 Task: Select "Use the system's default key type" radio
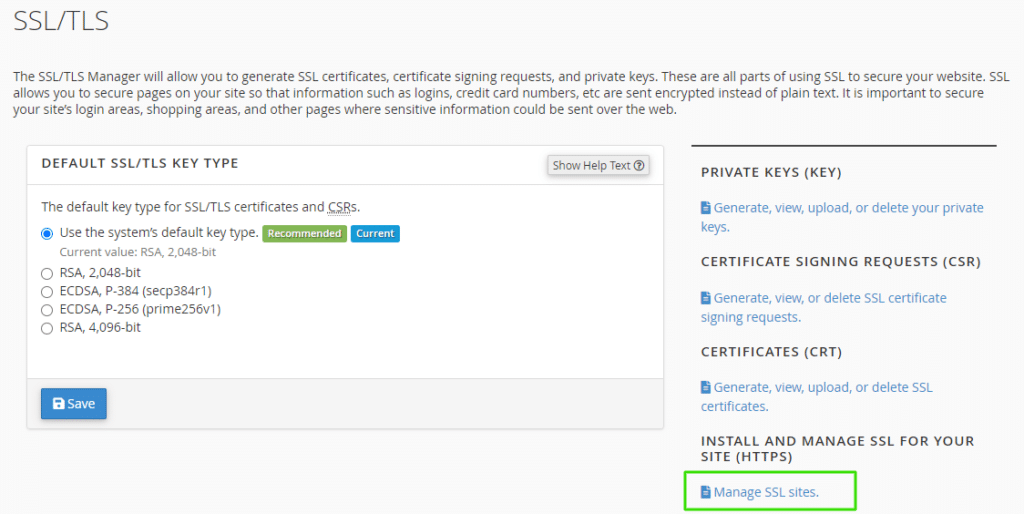pos(47,234)
